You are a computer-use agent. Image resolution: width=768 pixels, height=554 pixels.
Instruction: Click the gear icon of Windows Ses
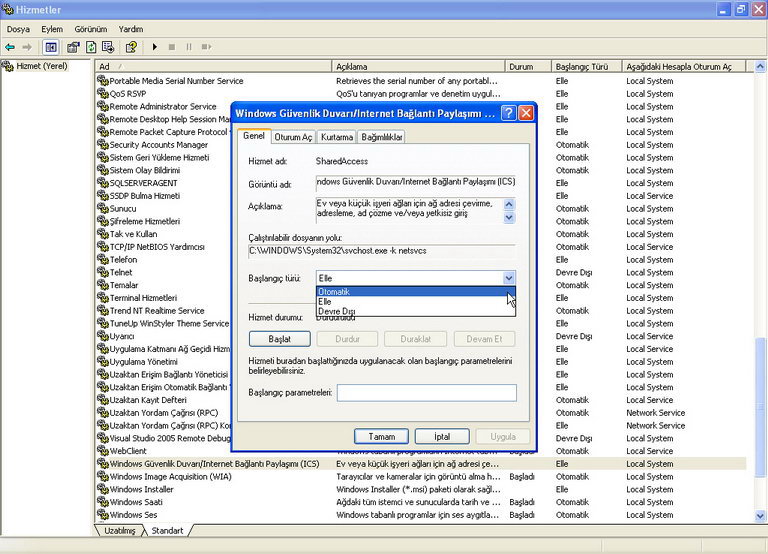tap(103, 514)
